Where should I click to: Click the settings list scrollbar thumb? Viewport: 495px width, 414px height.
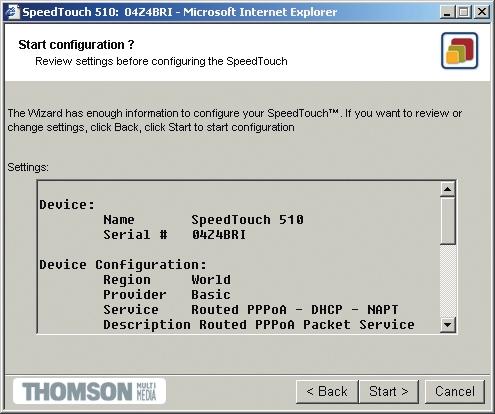(x=447, y=221)
